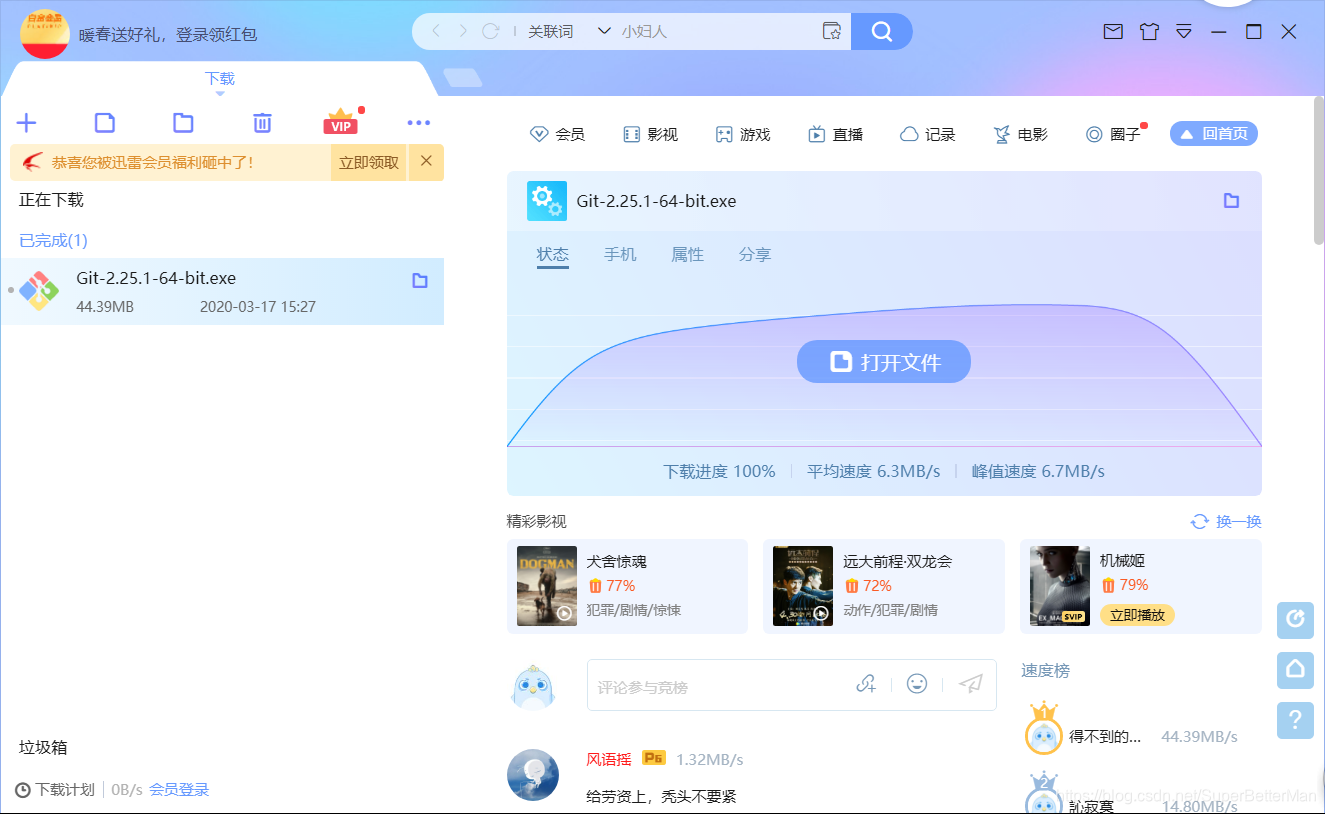Open the 犬舍惊魂 movie poster
The width and height of the screenshot is (1325, 814).
tap(547, 586)
